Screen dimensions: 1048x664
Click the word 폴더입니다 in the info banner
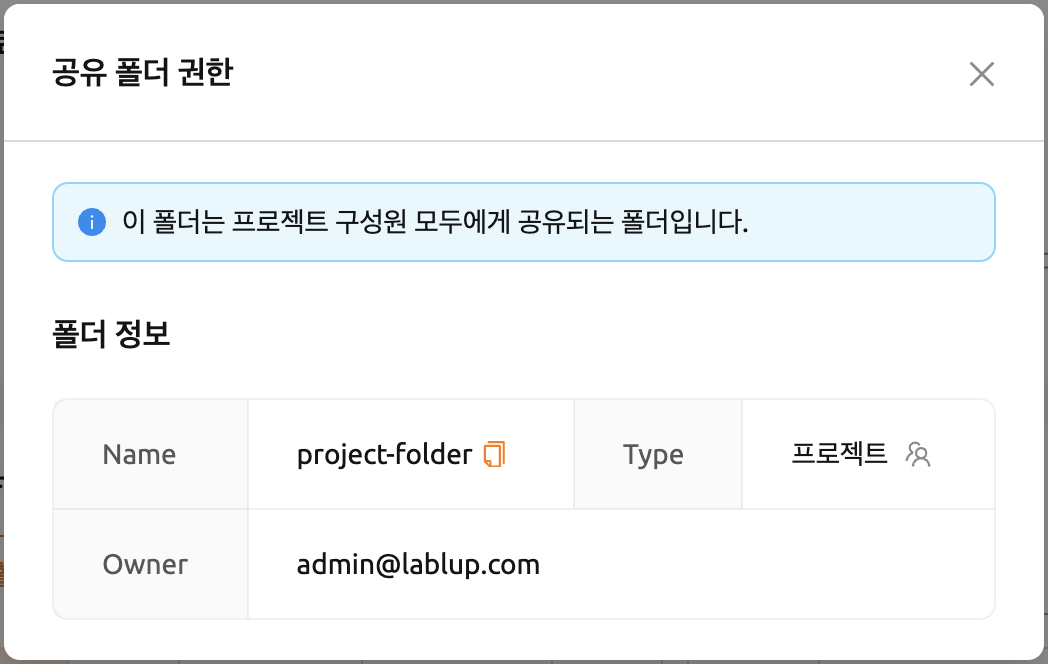(684, 222)
